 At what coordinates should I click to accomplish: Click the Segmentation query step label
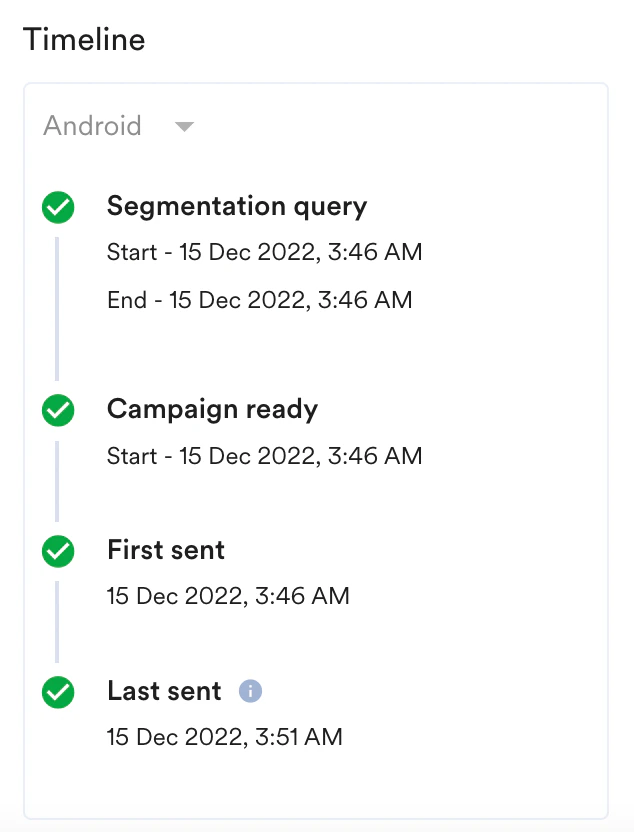tap(237, 206)
